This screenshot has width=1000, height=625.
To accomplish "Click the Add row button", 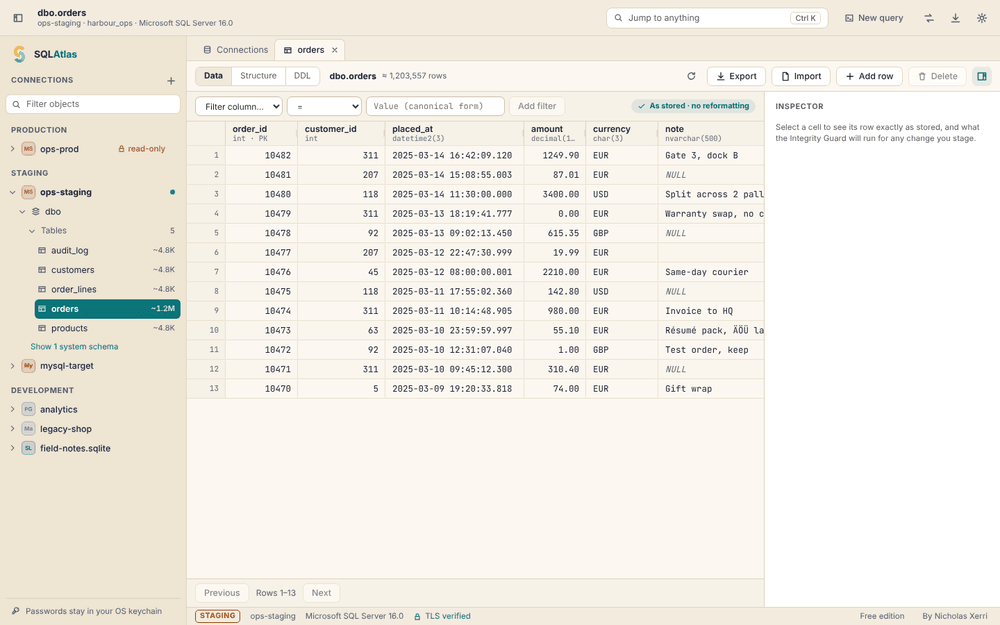I will click(x=869, y=76).
